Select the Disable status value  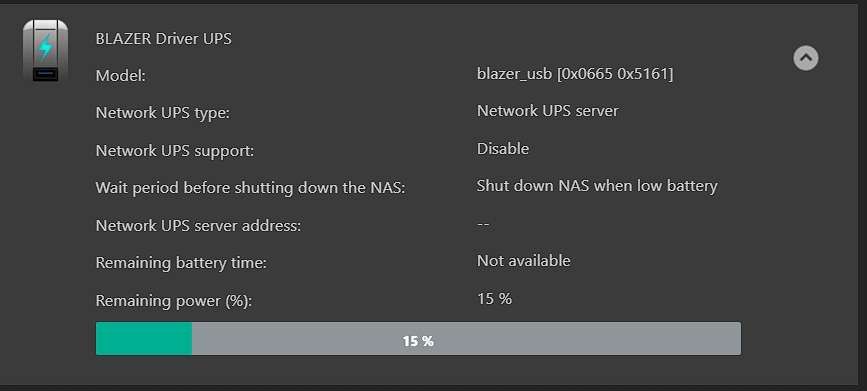pos(503,148)
